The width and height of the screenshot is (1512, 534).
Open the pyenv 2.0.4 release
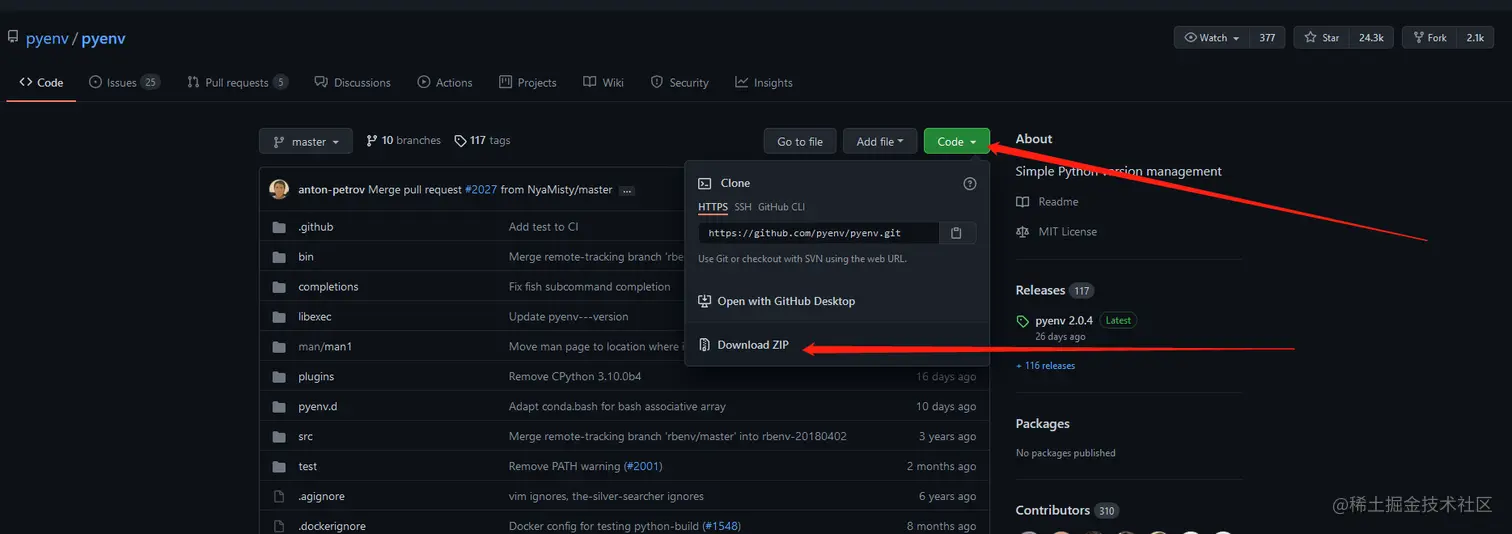coord(1064,321)
